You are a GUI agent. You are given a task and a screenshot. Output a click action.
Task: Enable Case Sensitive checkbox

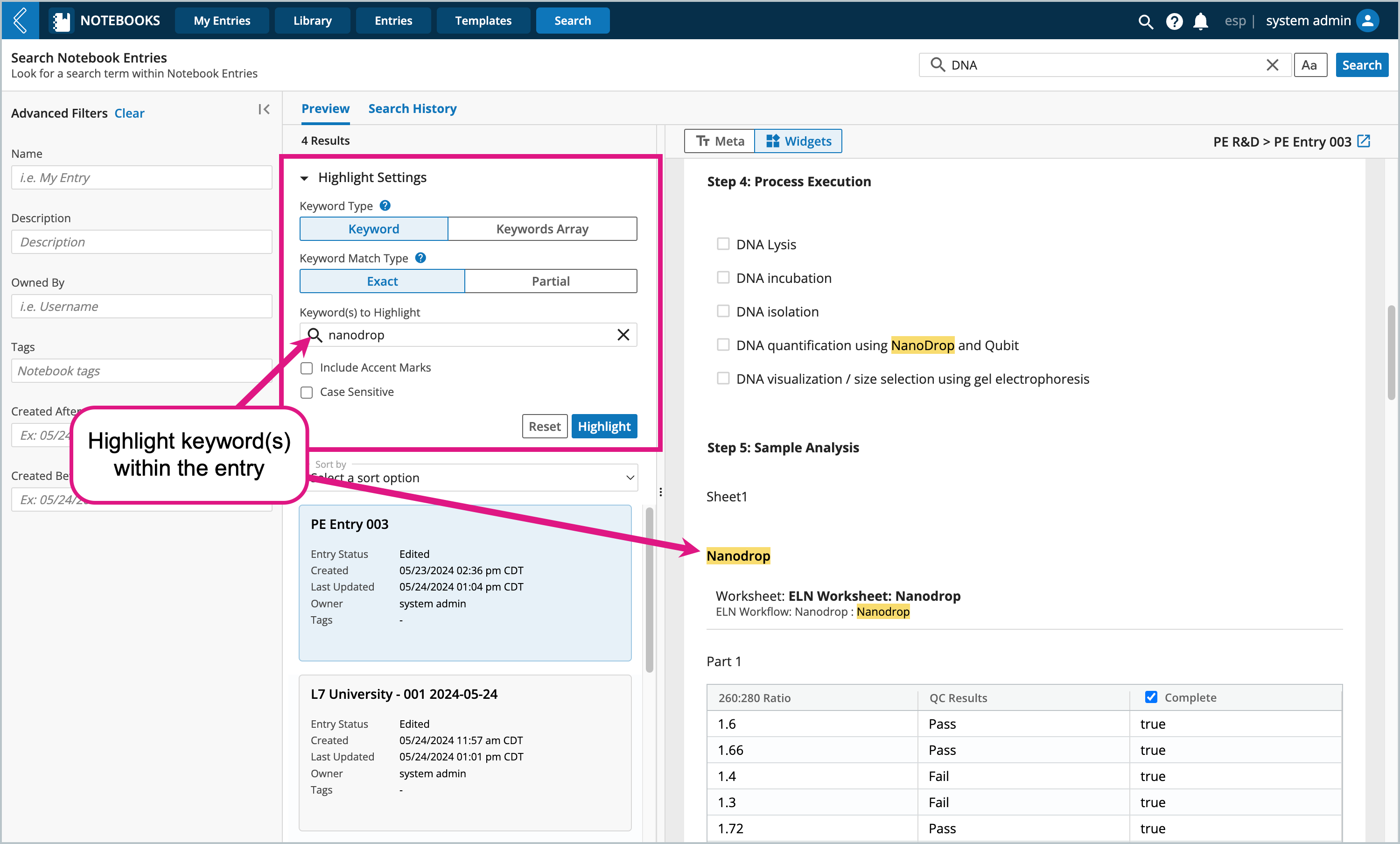pos(307,393)
